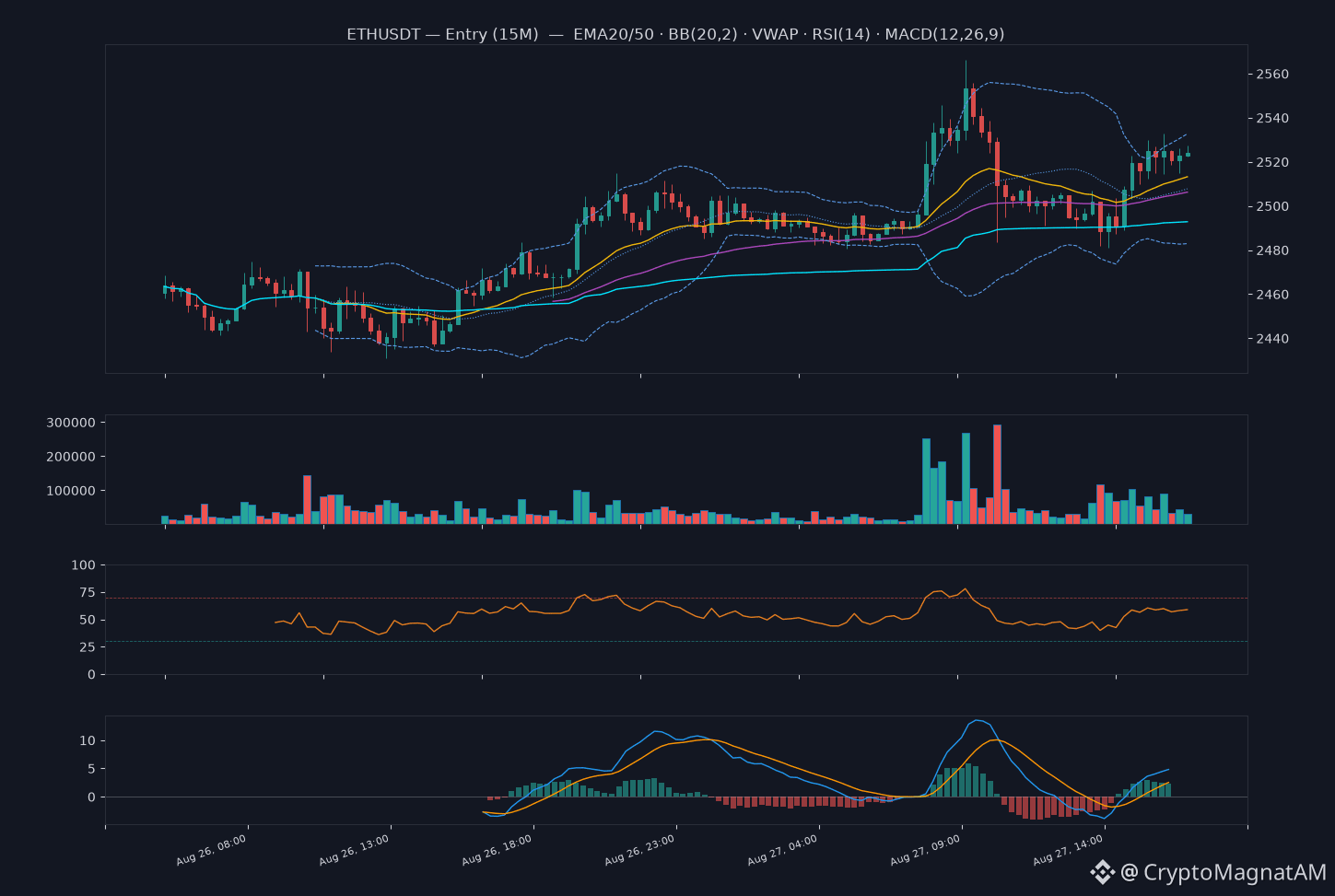Click the 2500 price axis label

(x=1272, y=206)
